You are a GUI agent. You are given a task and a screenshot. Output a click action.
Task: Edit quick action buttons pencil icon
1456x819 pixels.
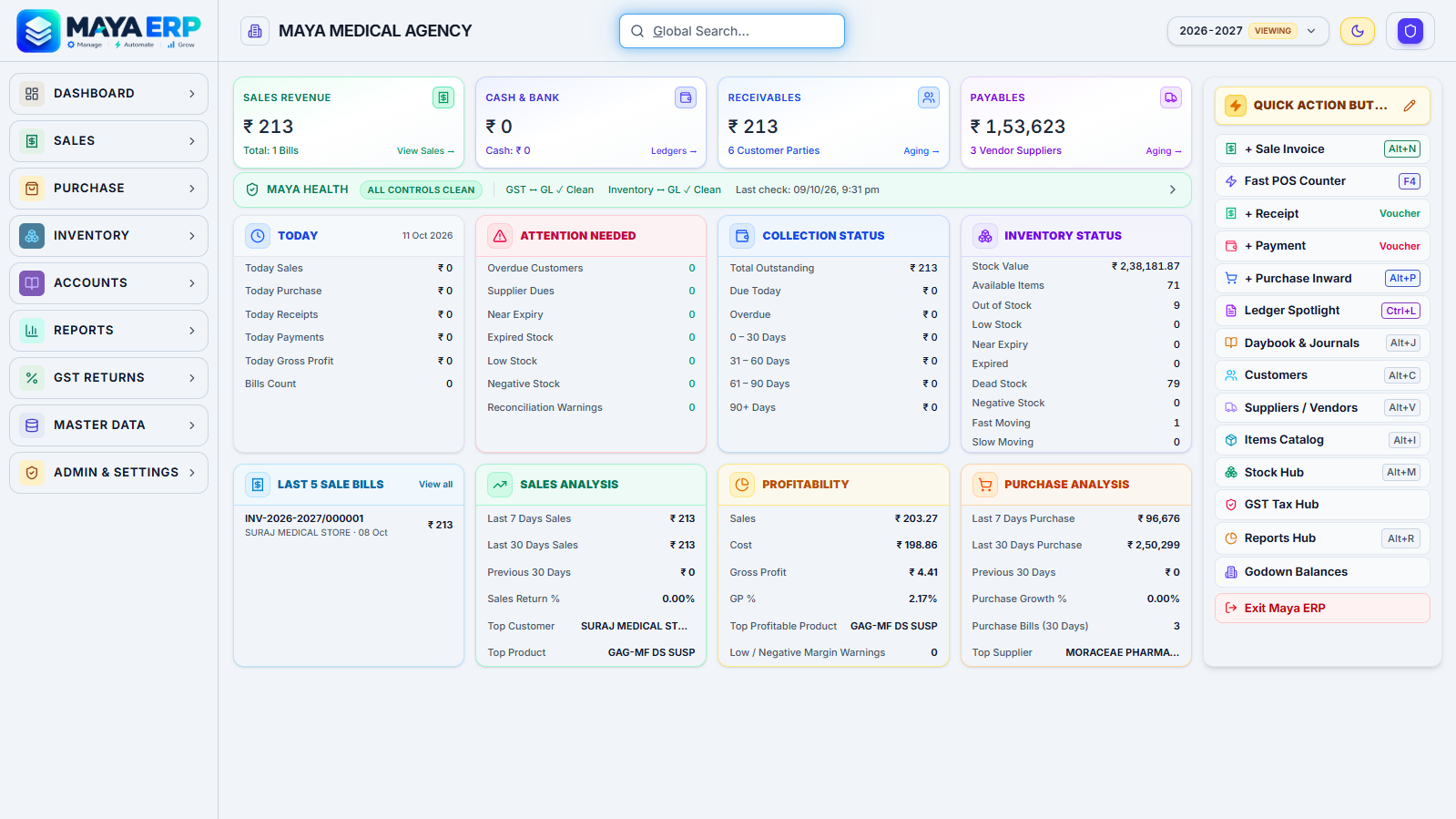point(1409,106)
